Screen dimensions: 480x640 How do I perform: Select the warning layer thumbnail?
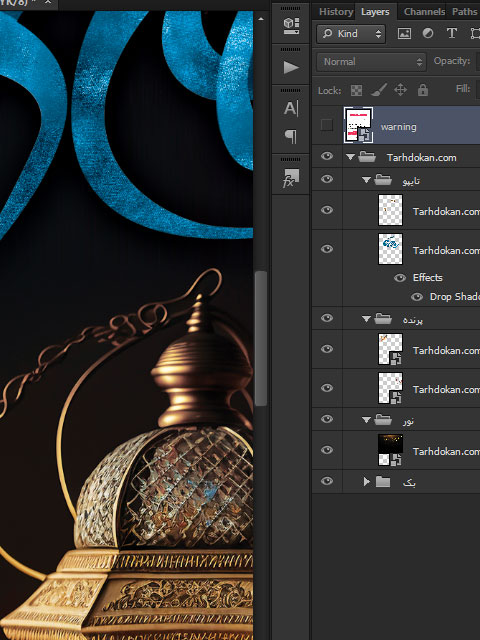(358, 125)
